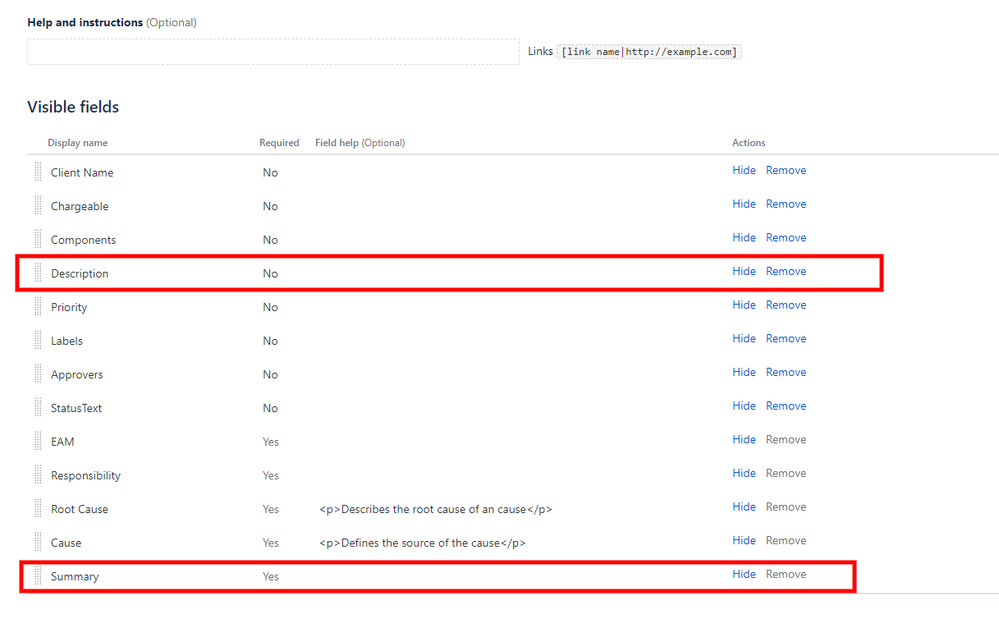Hide the Cause field
Screen dimensions: 999x619
(x=744, y=541)
